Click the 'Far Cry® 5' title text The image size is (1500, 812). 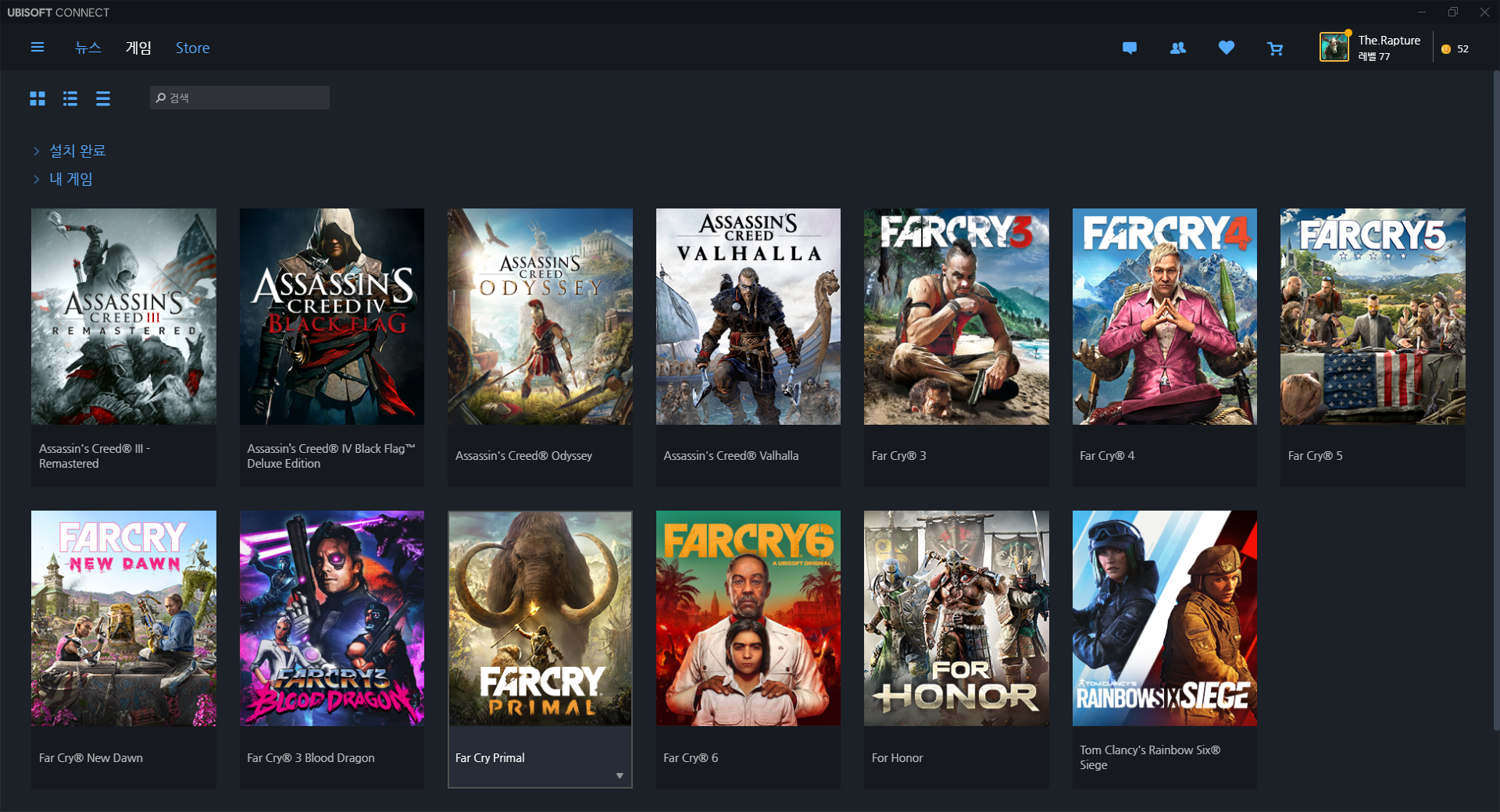tap(1315, 456)
